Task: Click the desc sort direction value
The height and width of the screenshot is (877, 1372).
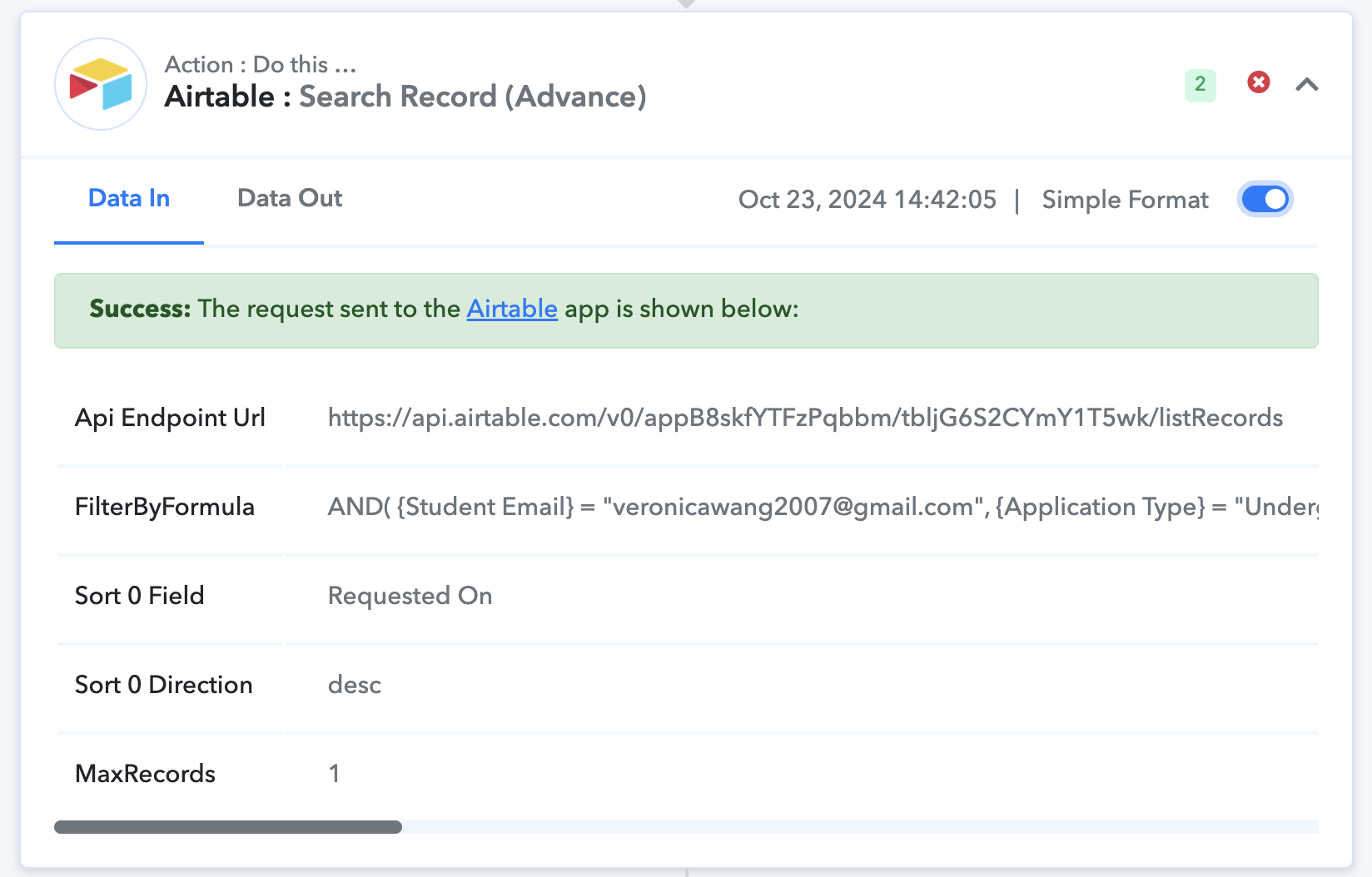Action: pos(355,685)
